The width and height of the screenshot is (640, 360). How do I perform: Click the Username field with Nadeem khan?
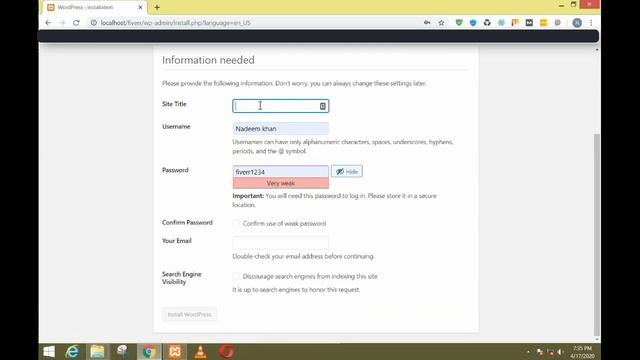point(280,129)
